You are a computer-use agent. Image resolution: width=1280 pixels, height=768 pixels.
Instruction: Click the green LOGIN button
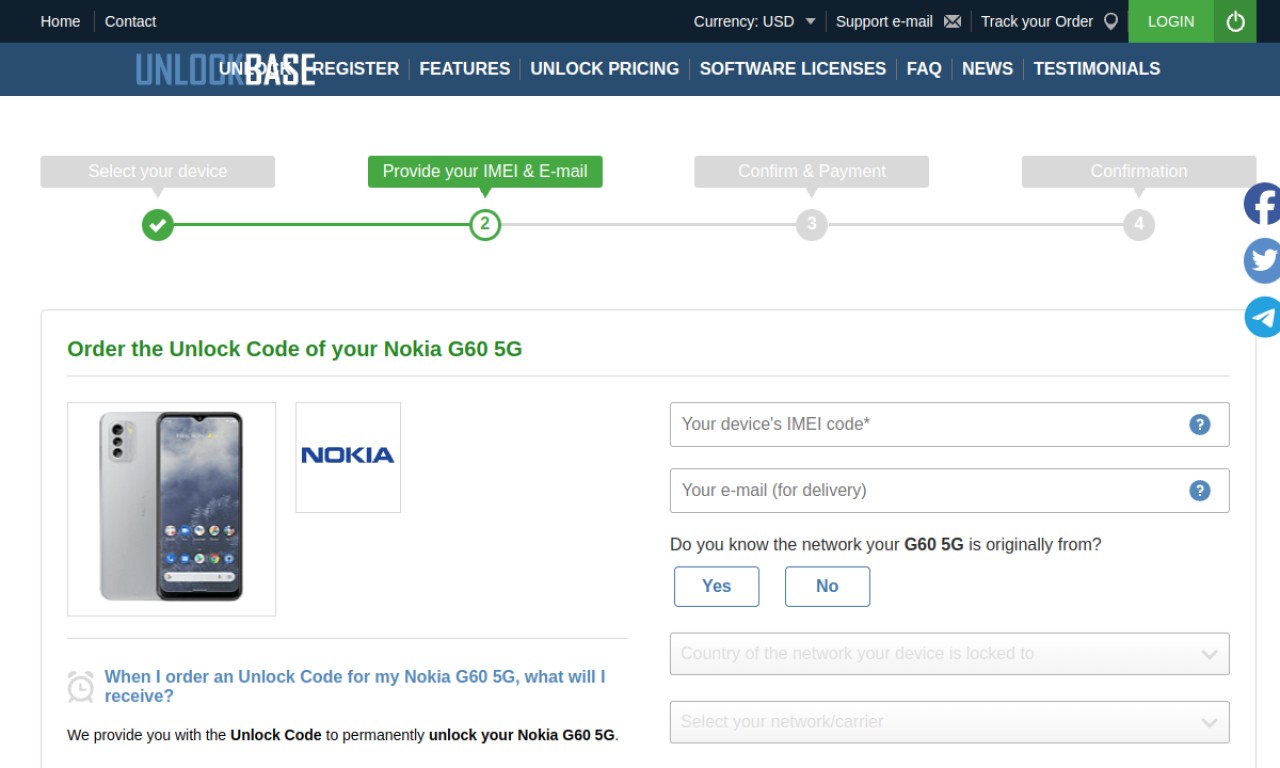coord(1171,21)
